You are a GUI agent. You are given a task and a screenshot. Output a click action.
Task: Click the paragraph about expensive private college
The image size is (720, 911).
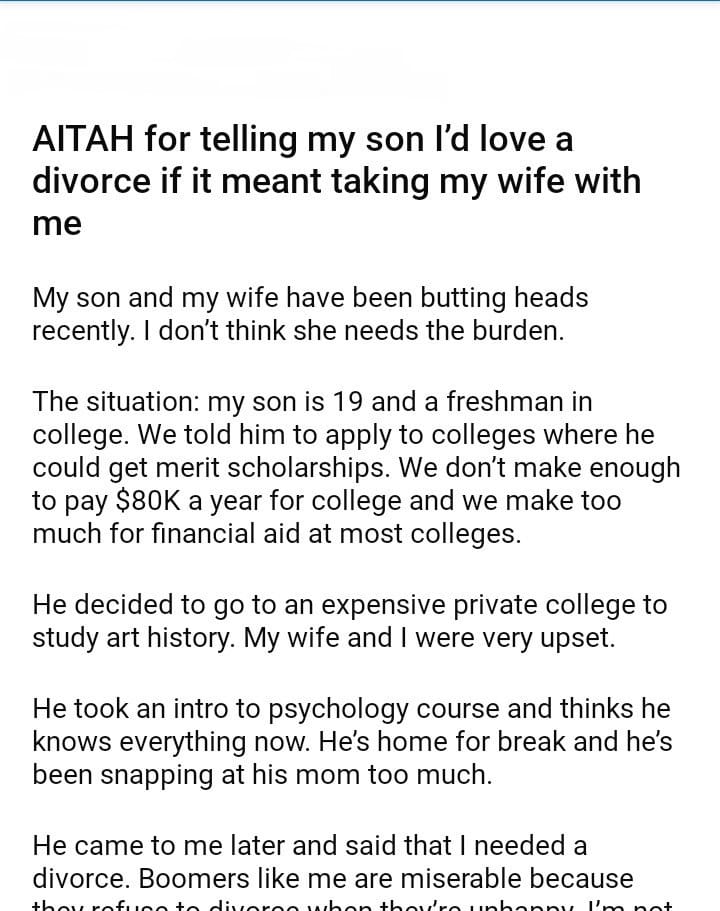click(x=349, y=621)
